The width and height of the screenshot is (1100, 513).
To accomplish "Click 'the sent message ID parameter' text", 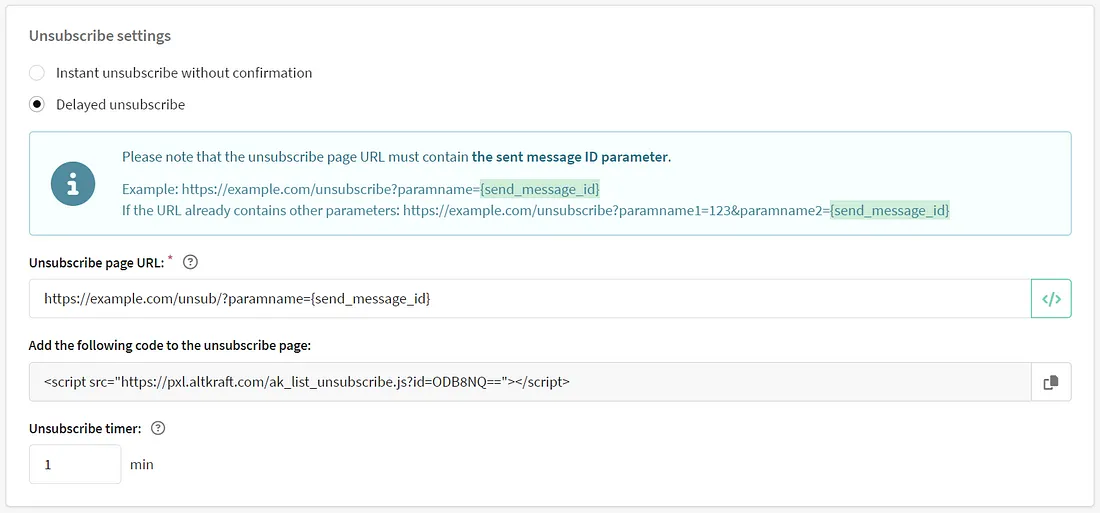I will pyautogui.click(x=570, y=157).
